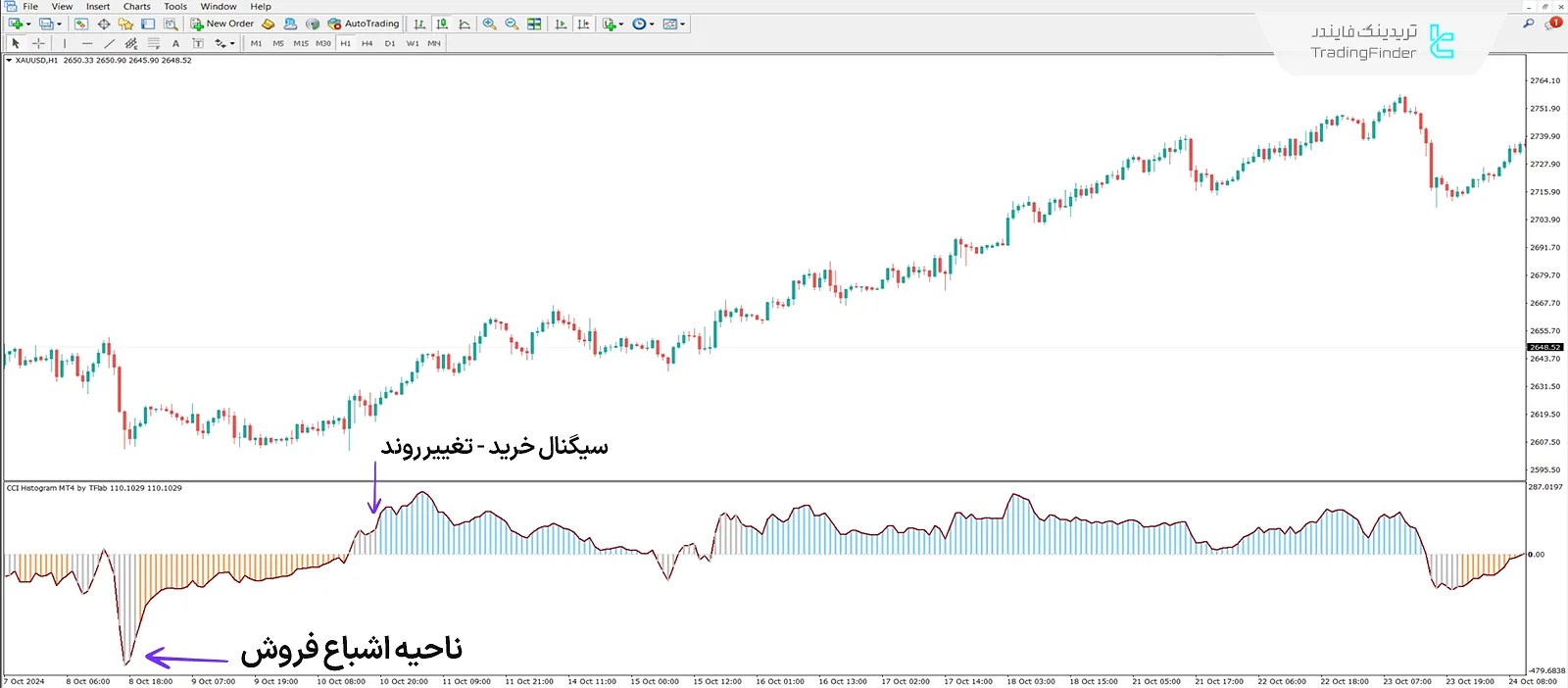This screenshot has width=1568, height=688.
Task: Zoom out on the chart
Action: 512,24
